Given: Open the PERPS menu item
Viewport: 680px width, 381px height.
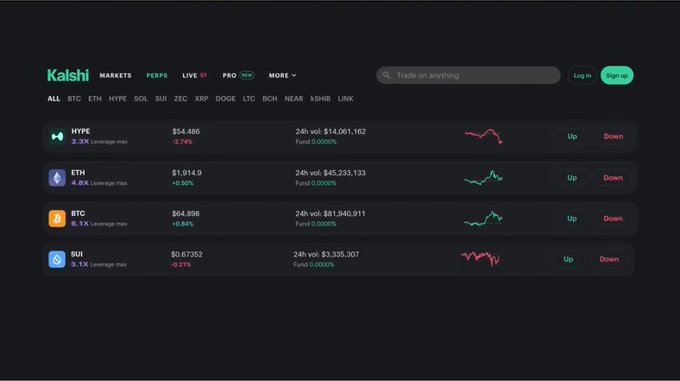Looking at the screenshot, I should (x=157, y=75).
